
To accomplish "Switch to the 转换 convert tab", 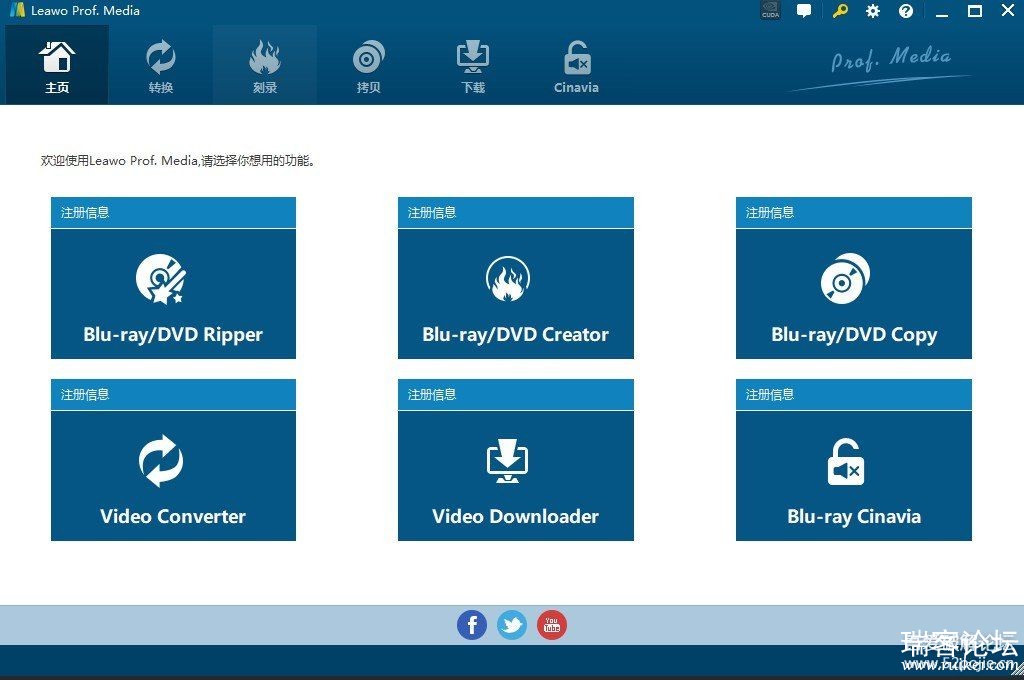I will point(161,65).
